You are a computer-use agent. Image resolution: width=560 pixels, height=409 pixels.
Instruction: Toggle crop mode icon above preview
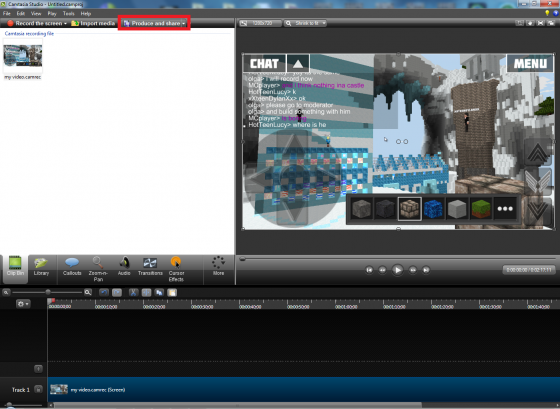519,23
